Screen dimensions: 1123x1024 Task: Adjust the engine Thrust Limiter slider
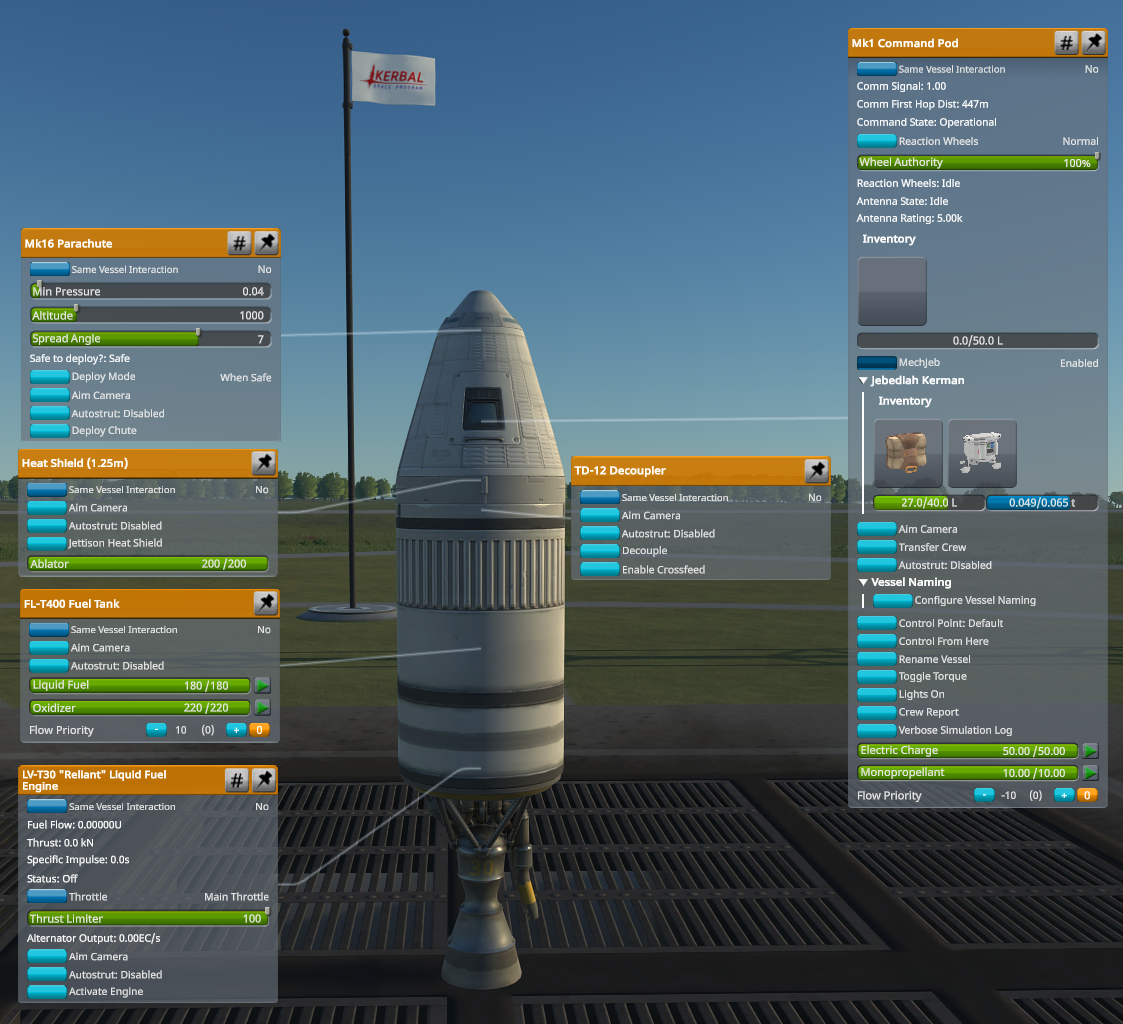click(148, 918)
